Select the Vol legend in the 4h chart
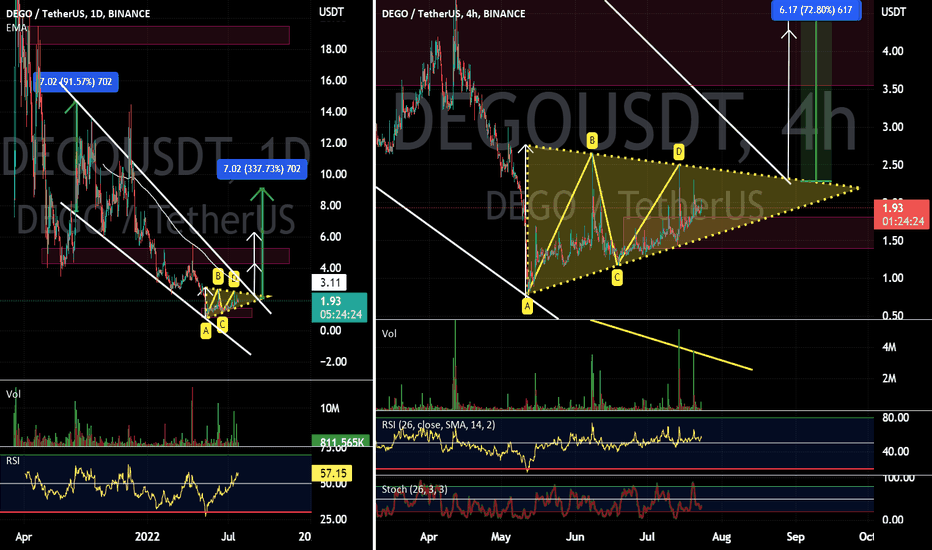932x550 pixels. pyautogui.click(x=389, y=334)
